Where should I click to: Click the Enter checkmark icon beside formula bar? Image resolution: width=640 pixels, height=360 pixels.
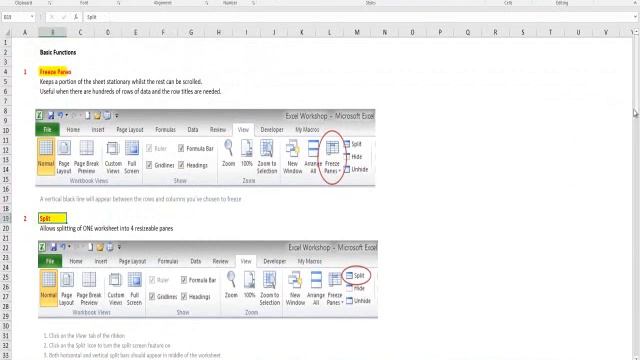coord(64,17)
